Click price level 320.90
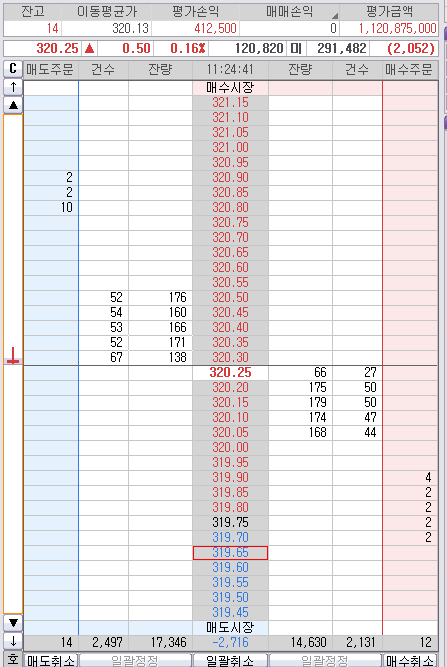447x667 pixels. 230,177
